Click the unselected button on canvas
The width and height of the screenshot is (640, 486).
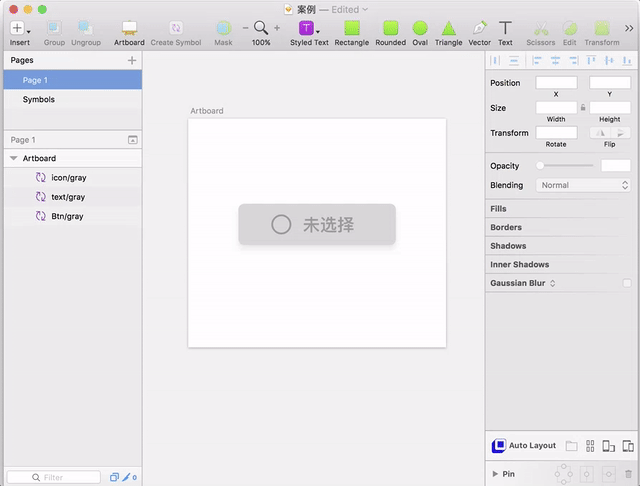pyautogui.click(x=317, y=224)
